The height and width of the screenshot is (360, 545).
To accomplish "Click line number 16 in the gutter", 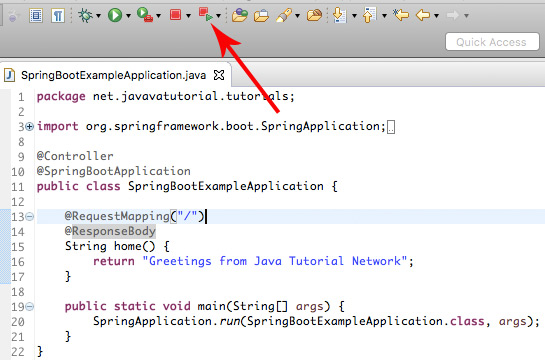I will 18,262.
